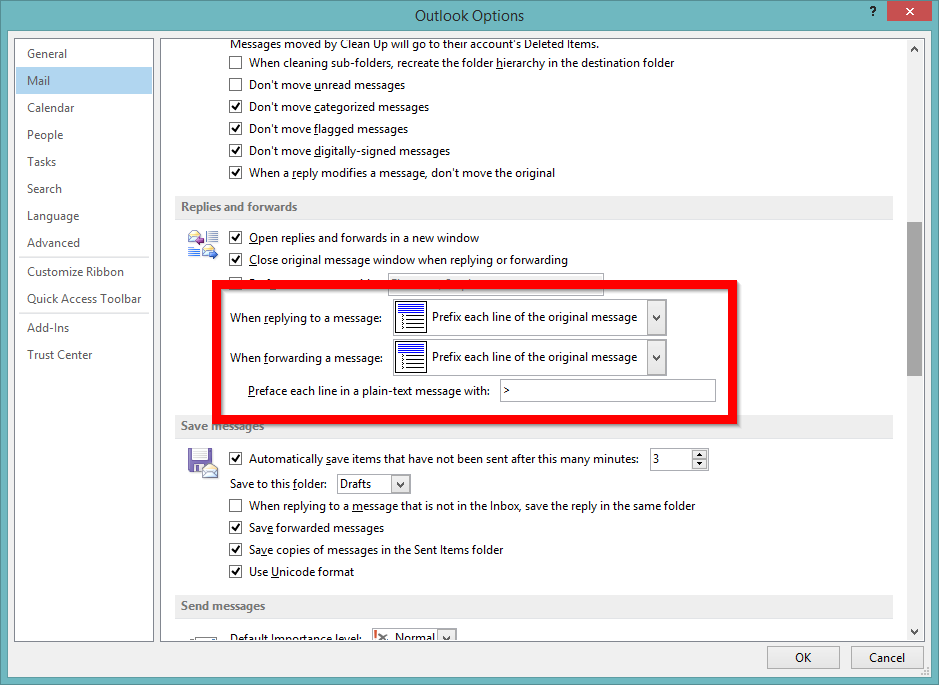The image size is (939, 685).
Task: Toggle 'When a reply modifies a message' checkbox
Action: click(x=236, y=173)
